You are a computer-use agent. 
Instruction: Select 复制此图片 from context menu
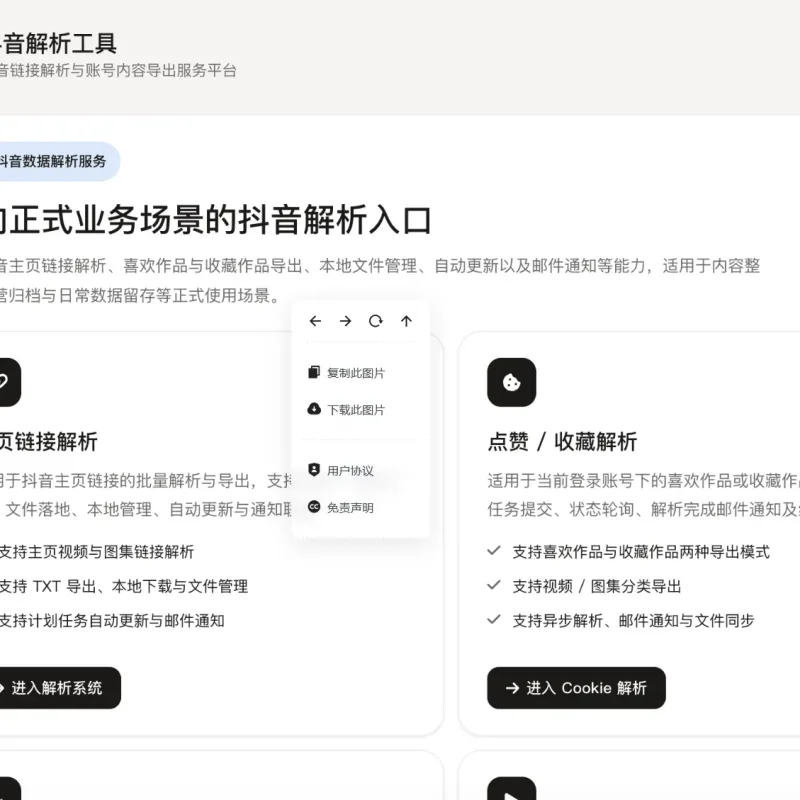(346, 373)
